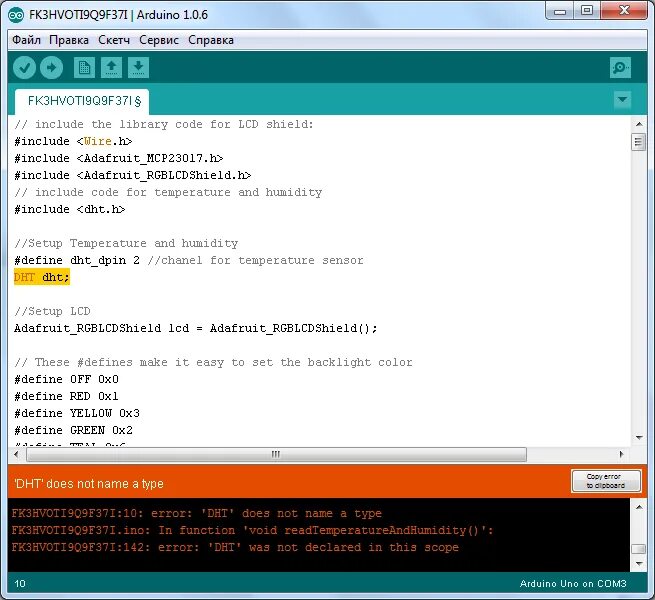Maximize the Arduino window
The width and height of the screenshot is (655, 600).
[x=587, y=11]
